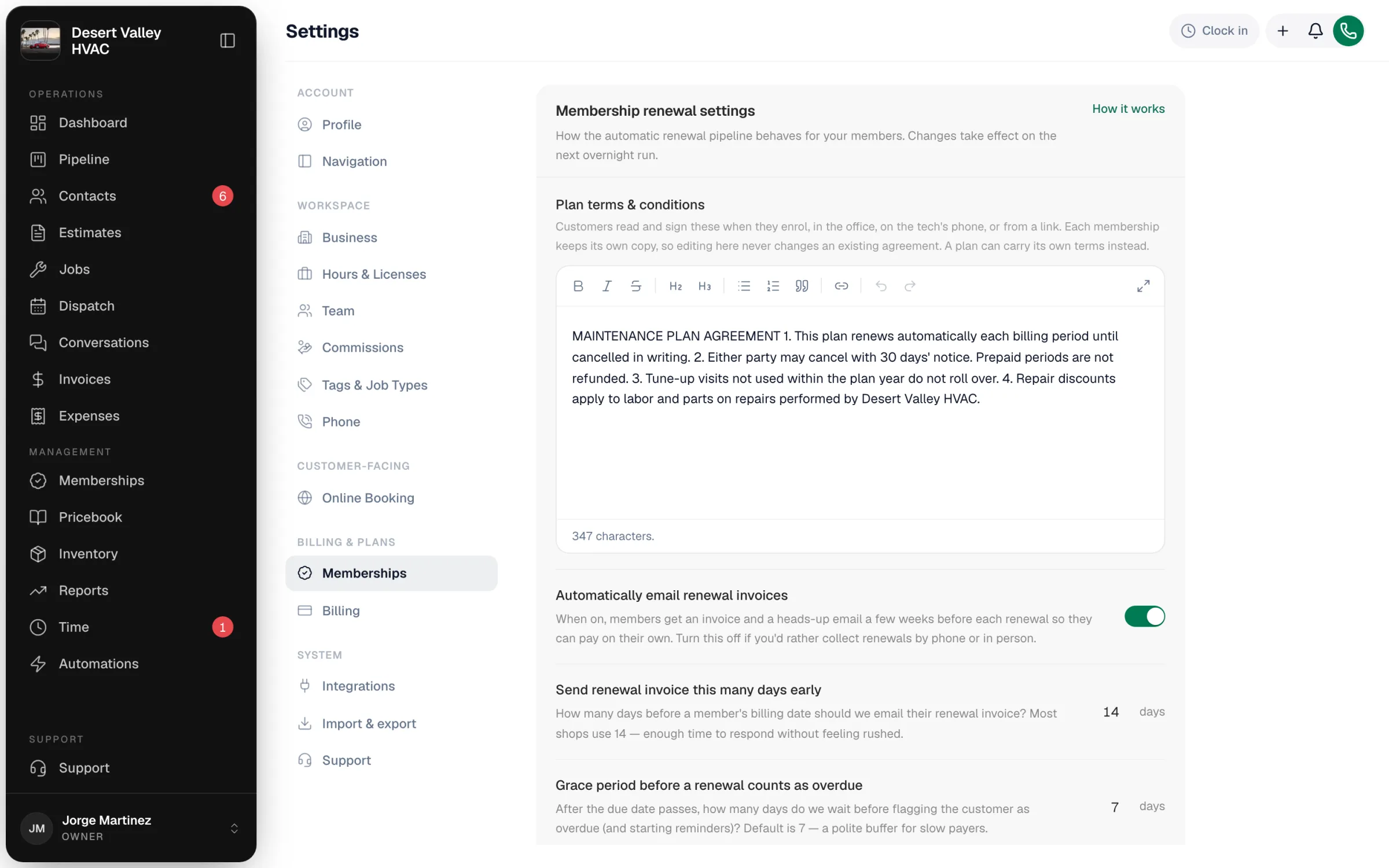Select Billing settings section
This screenshot has height=868, width=1389.
coord(391,610)
